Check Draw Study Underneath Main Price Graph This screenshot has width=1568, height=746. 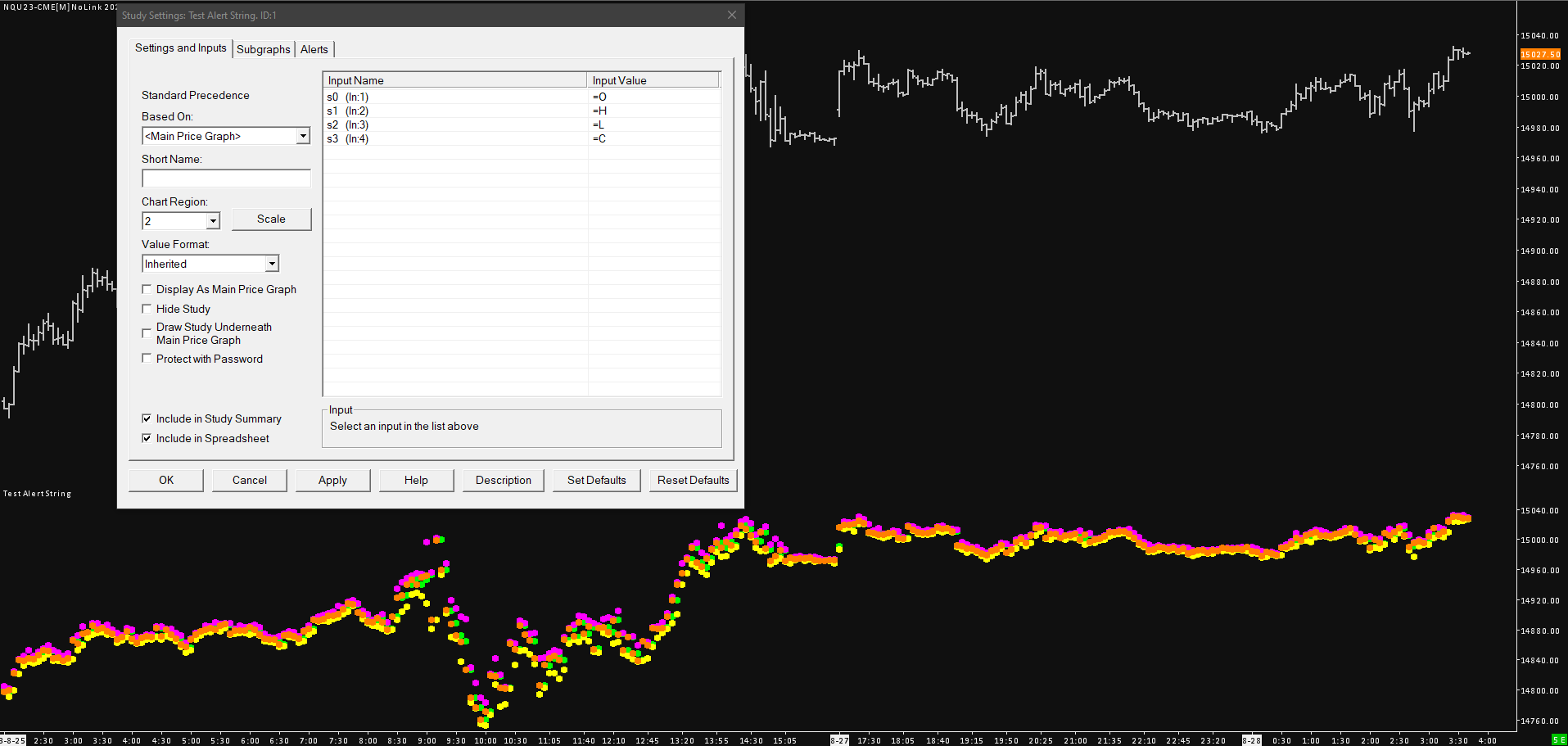point(147,333)
